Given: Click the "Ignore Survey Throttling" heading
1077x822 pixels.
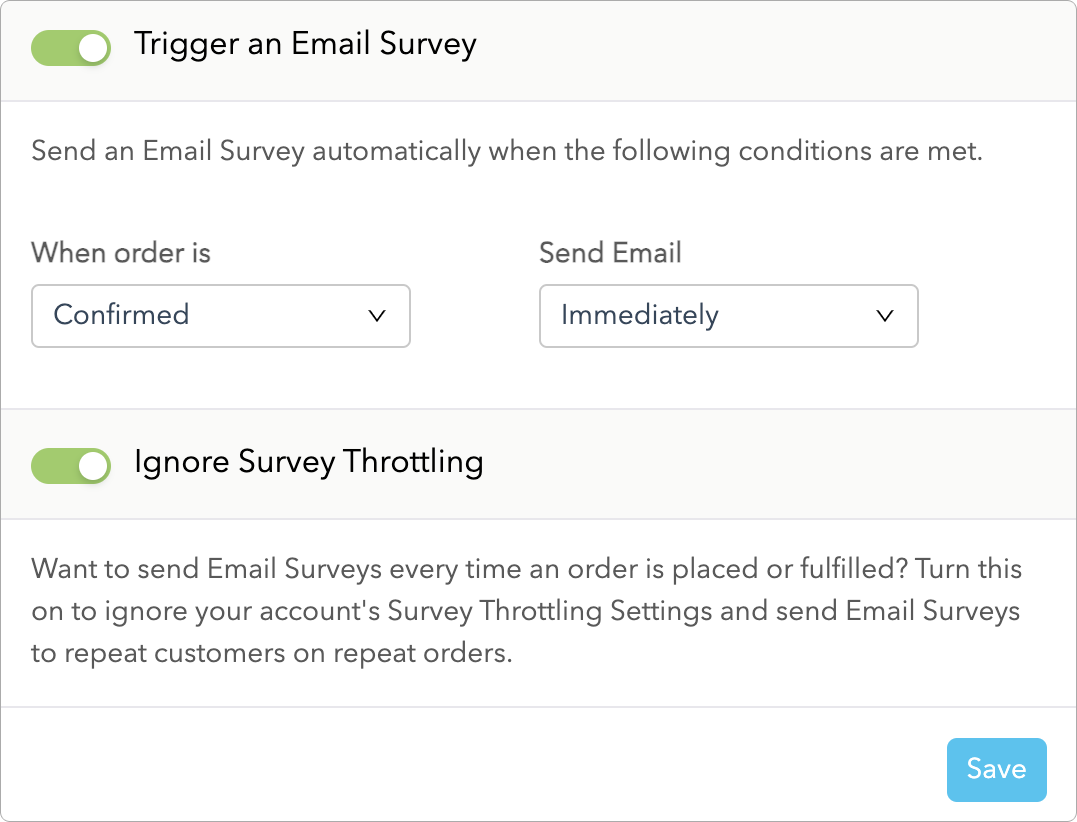Looking at the screenshot, I should [x=308, y=462].
